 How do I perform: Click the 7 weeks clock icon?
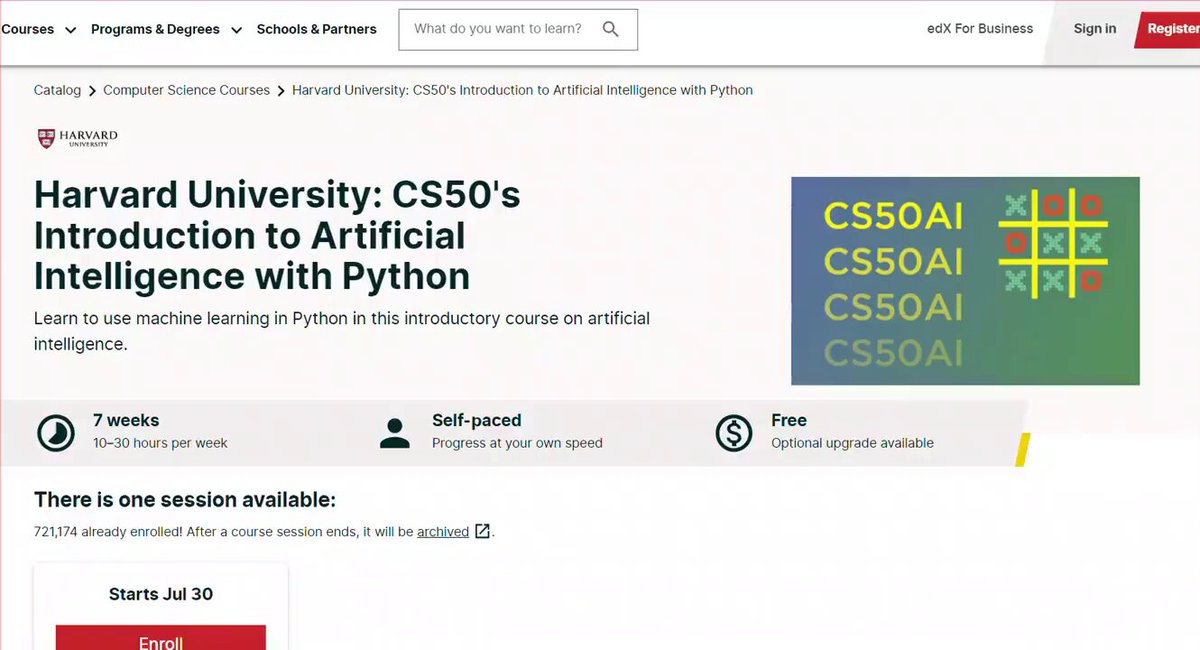pos(55,433)
